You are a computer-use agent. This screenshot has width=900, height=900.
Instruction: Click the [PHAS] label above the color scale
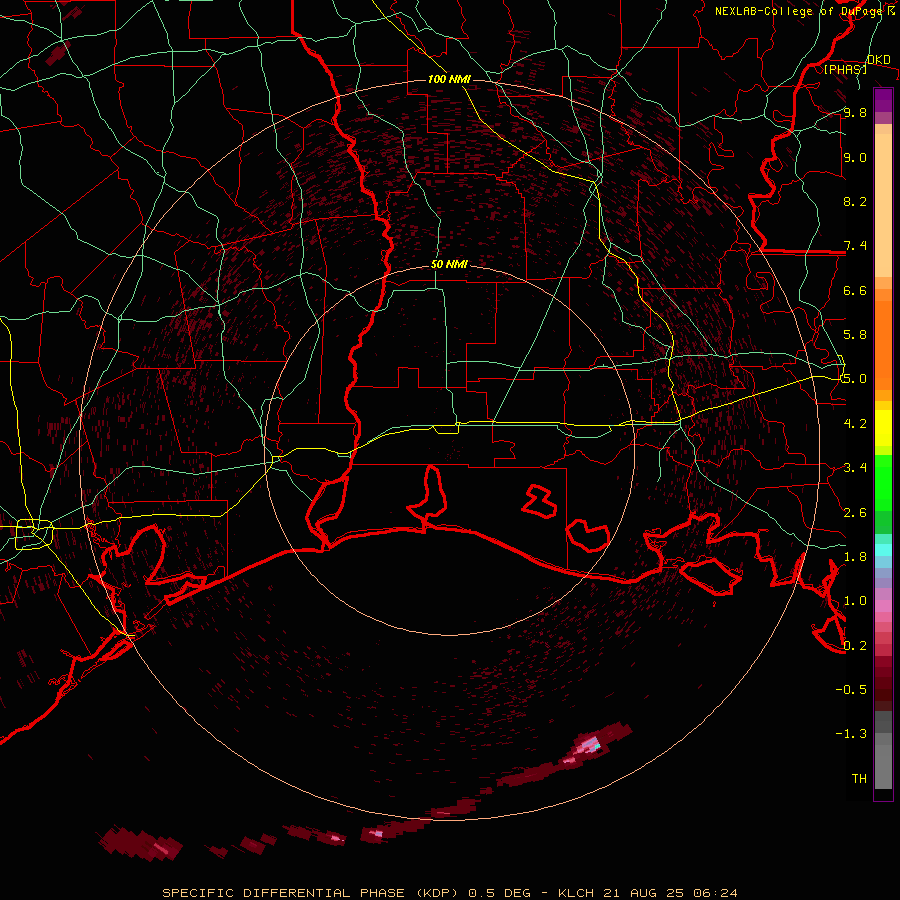(x=845, y=69)
